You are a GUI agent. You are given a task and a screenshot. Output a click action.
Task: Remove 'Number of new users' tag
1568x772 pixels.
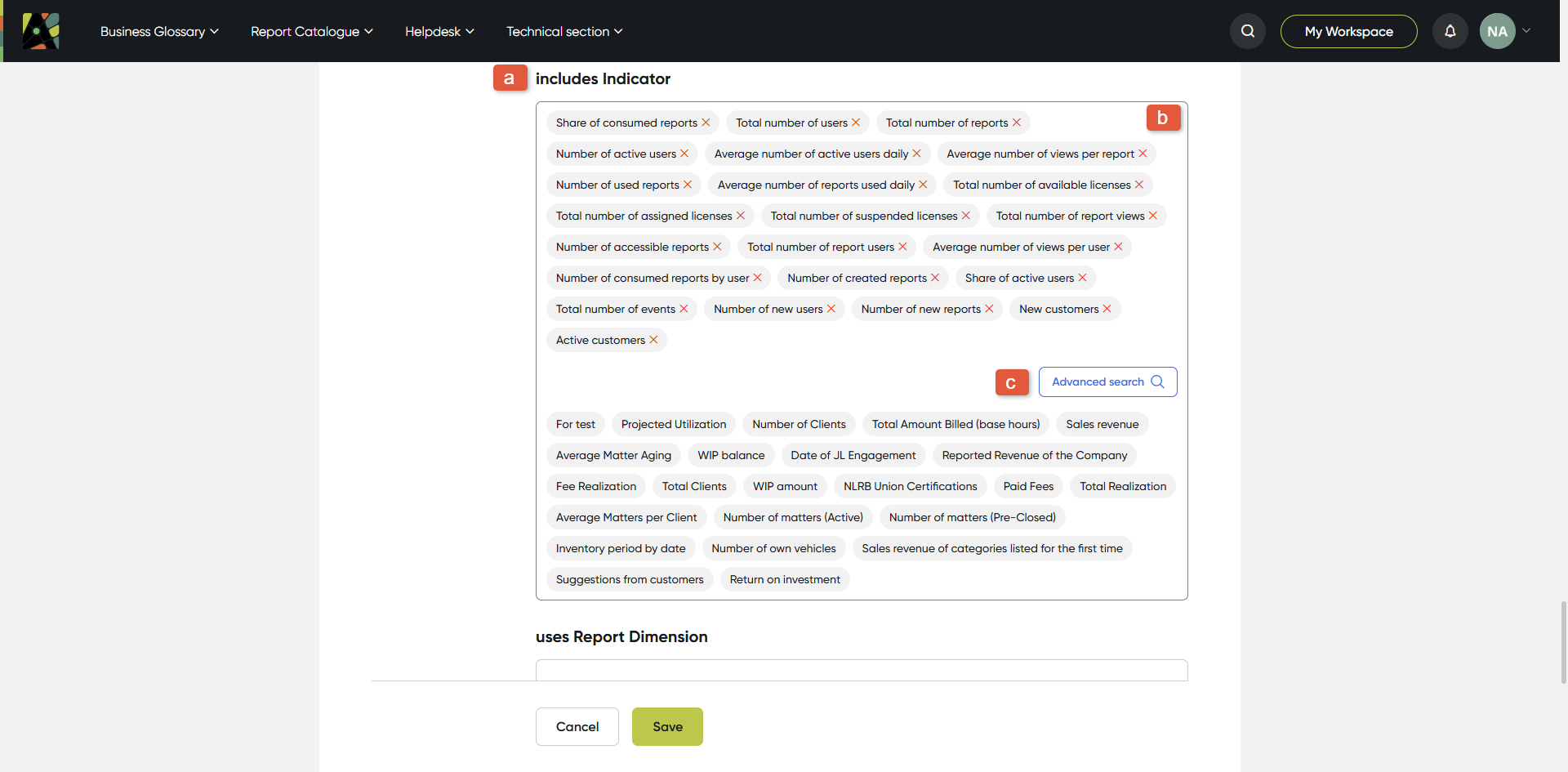831,309
